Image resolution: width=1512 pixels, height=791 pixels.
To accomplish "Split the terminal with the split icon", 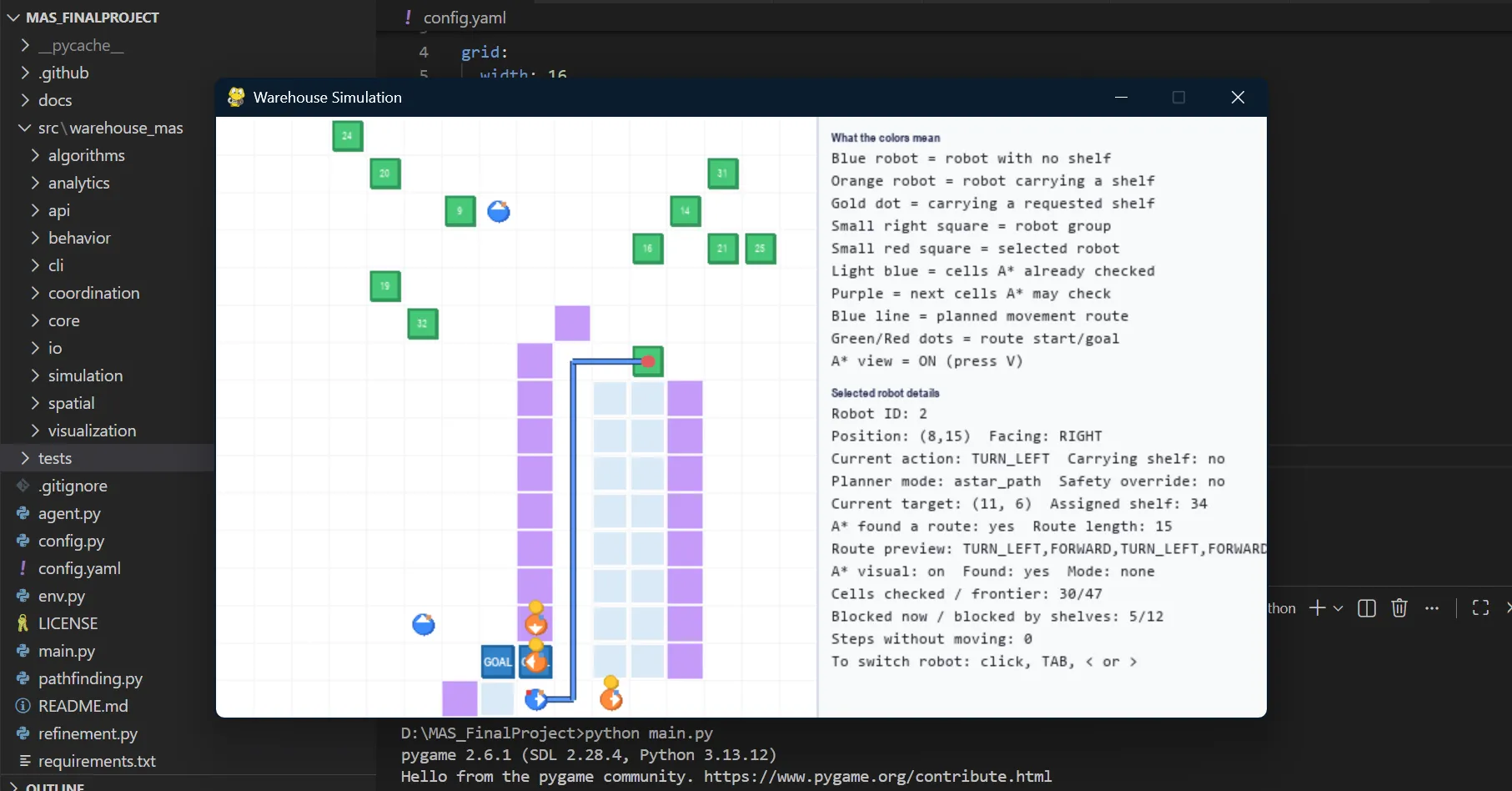I will (x=1366, y=607).
